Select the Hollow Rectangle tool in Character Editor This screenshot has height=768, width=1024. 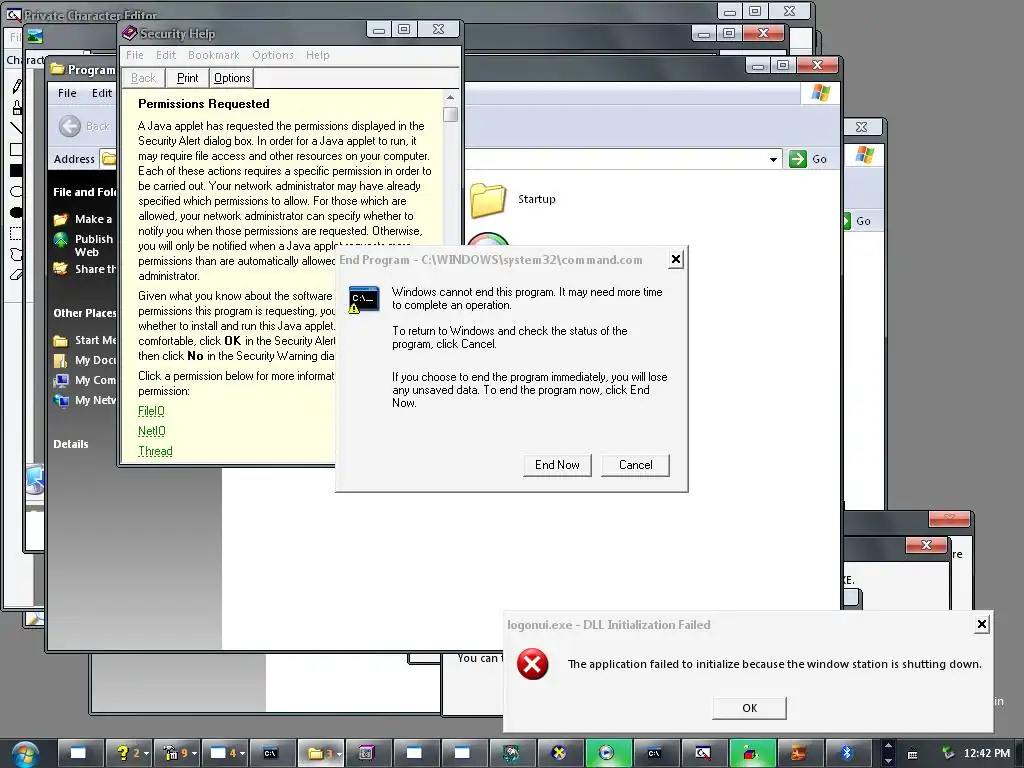click(17, 150)
